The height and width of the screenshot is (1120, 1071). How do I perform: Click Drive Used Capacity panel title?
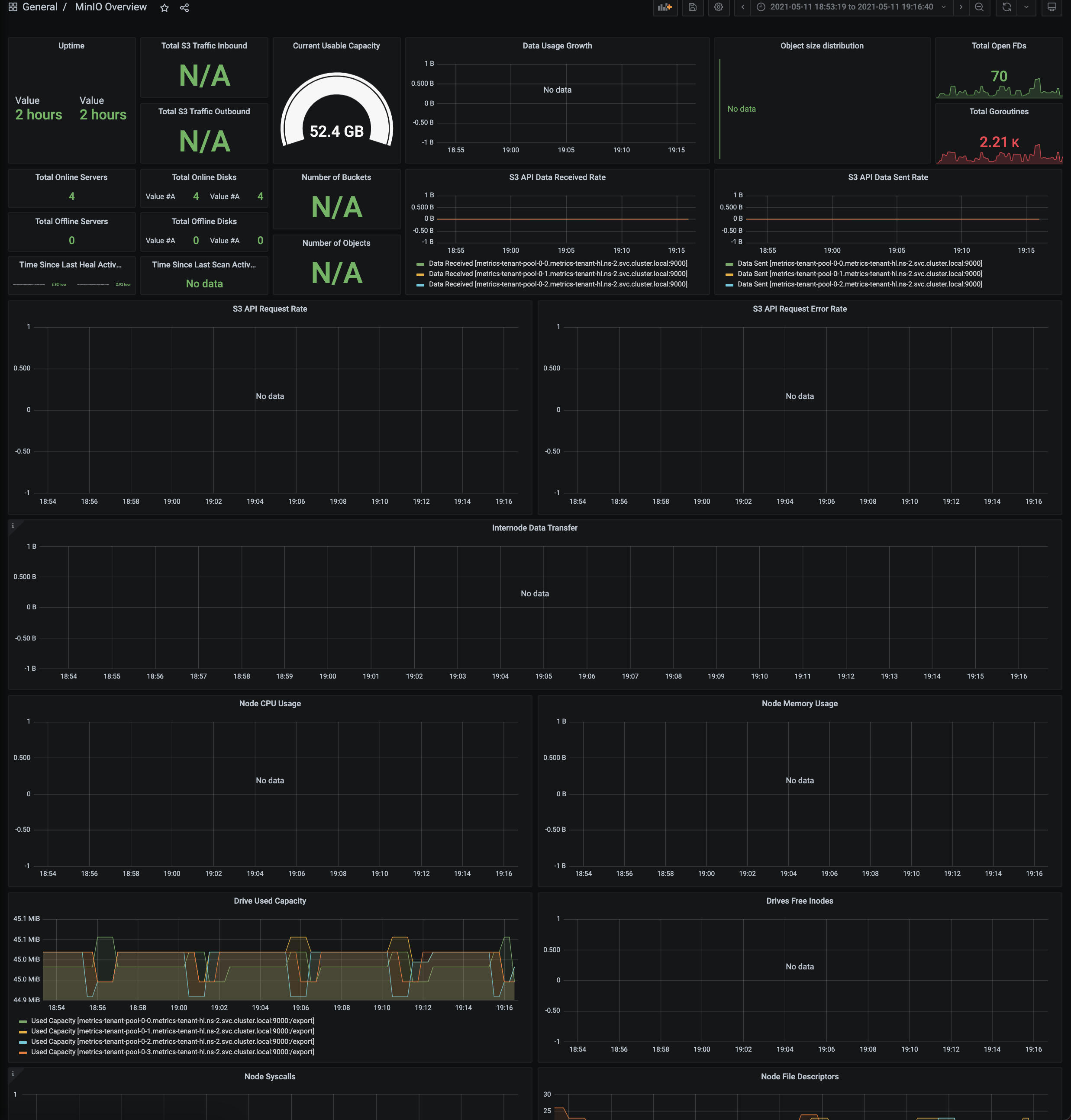pyautogui.click(x=270, y=901)
